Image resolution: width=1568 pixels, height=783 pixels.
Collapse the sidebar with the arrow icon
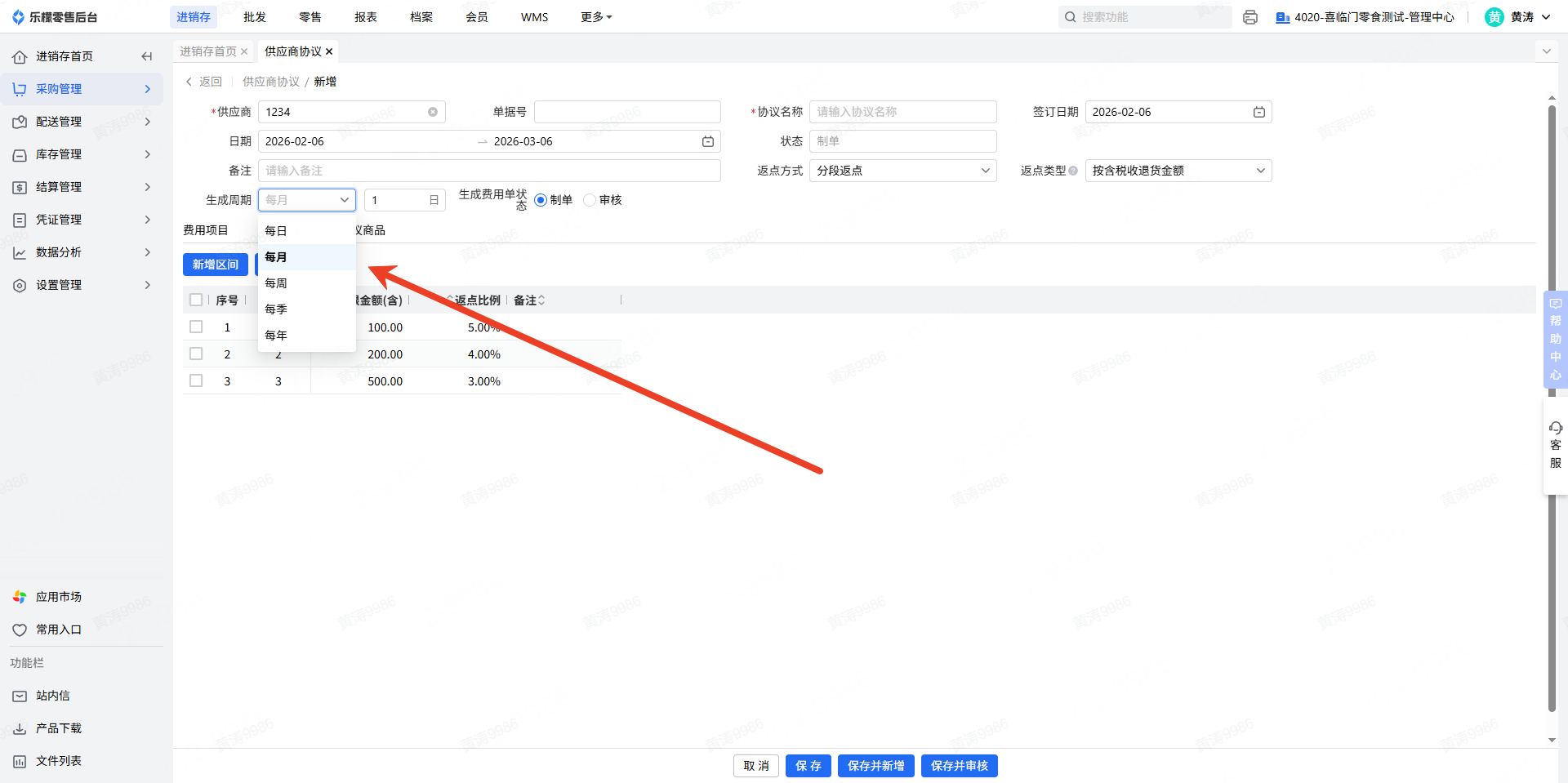click(147, 56)
